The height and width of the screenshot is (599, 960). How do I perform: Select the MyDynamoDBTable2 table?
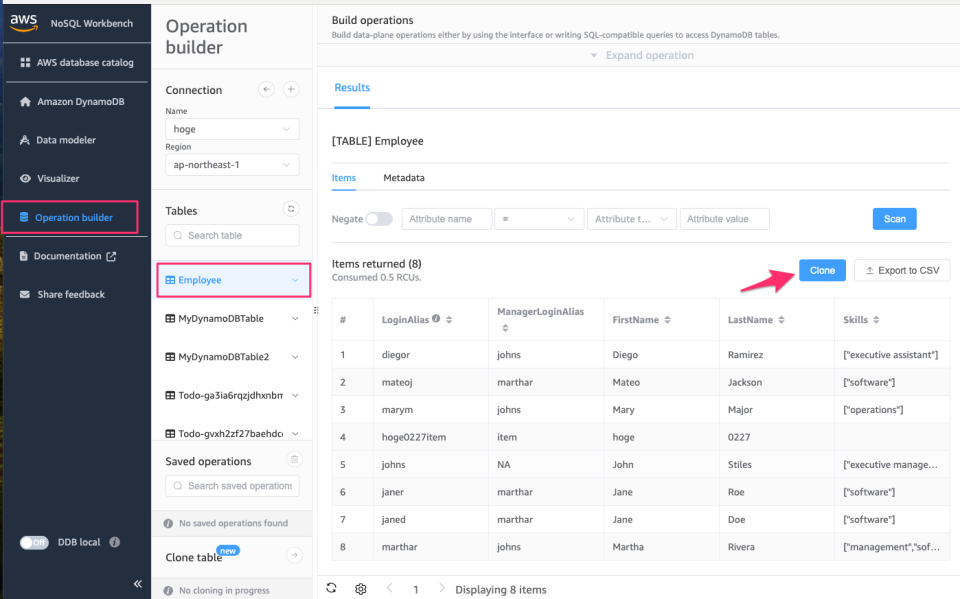click(223, 356)
